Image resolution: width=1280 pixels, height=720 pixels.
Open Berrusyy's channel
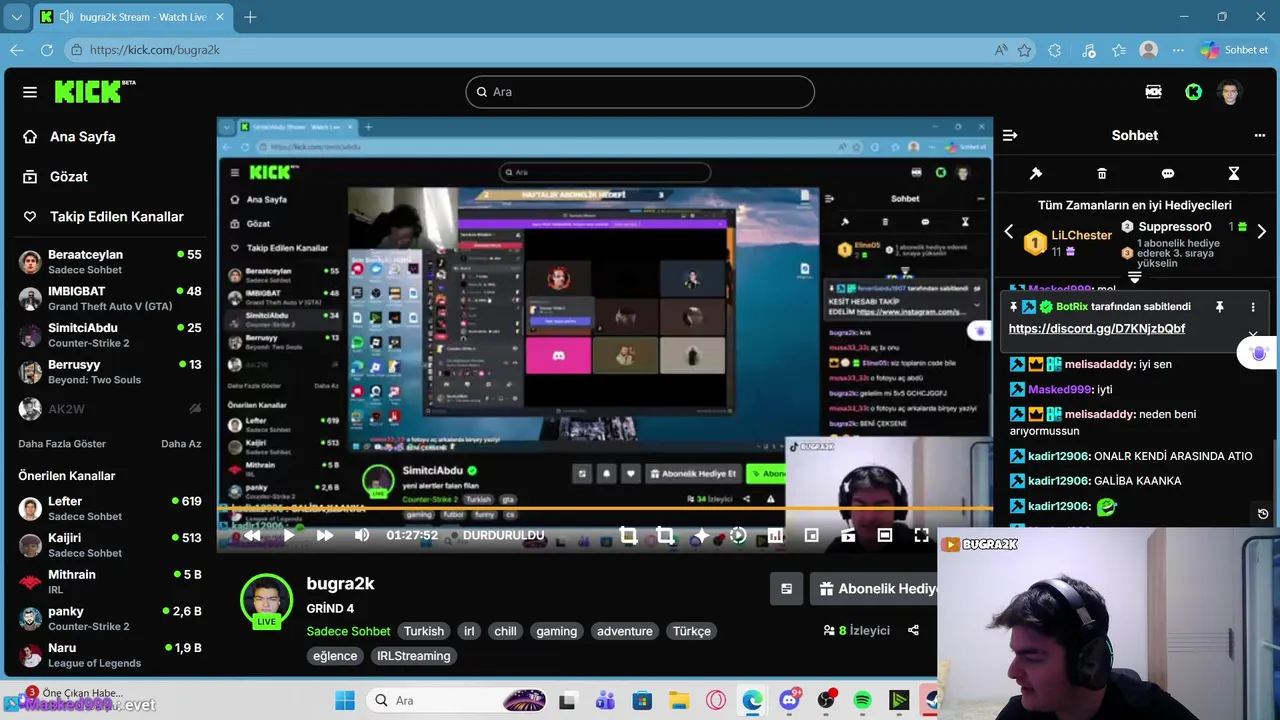coord(110,372)
